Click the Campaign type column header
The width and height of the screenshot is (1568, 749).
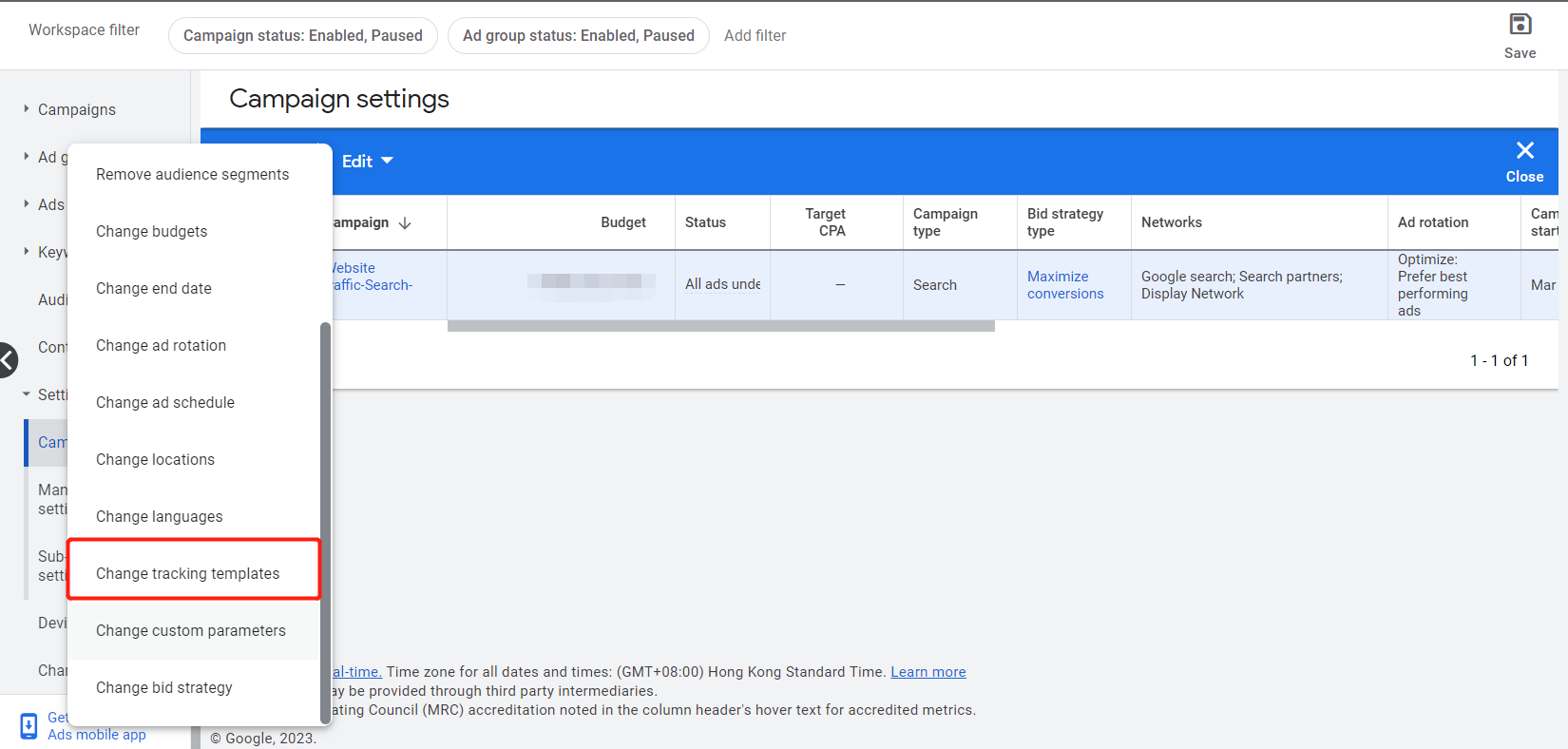[946, 222]
